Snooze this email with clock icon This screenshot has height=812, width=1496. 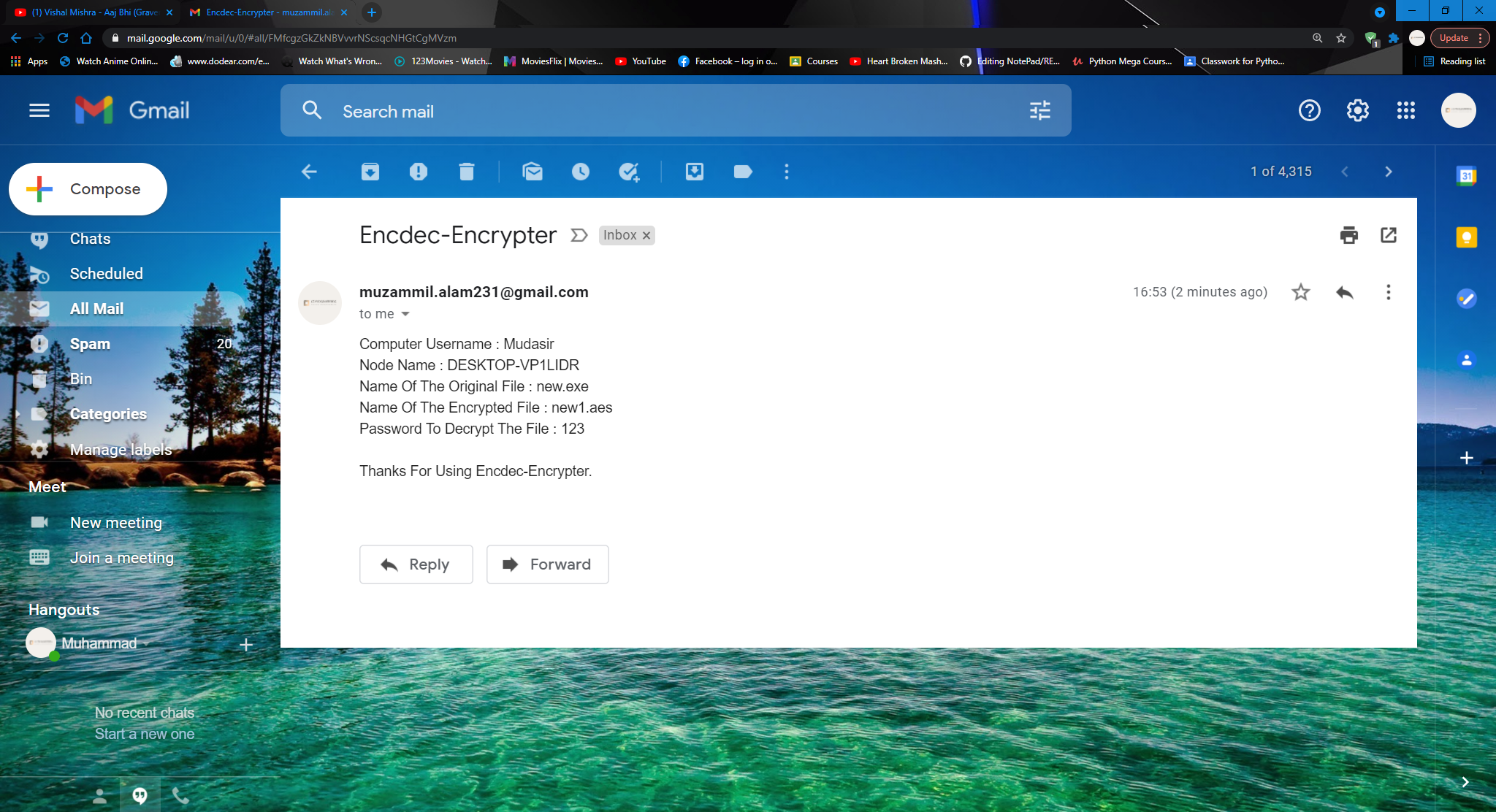pos(581,172)
